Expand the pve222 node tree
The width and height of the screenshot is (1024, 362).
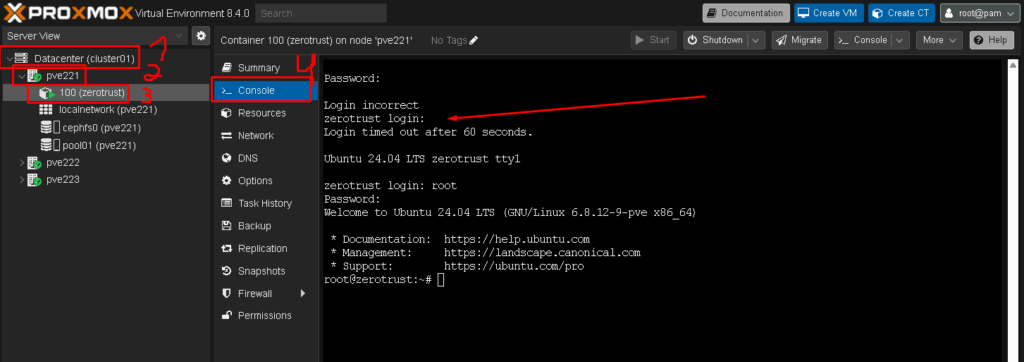point(22,162)
